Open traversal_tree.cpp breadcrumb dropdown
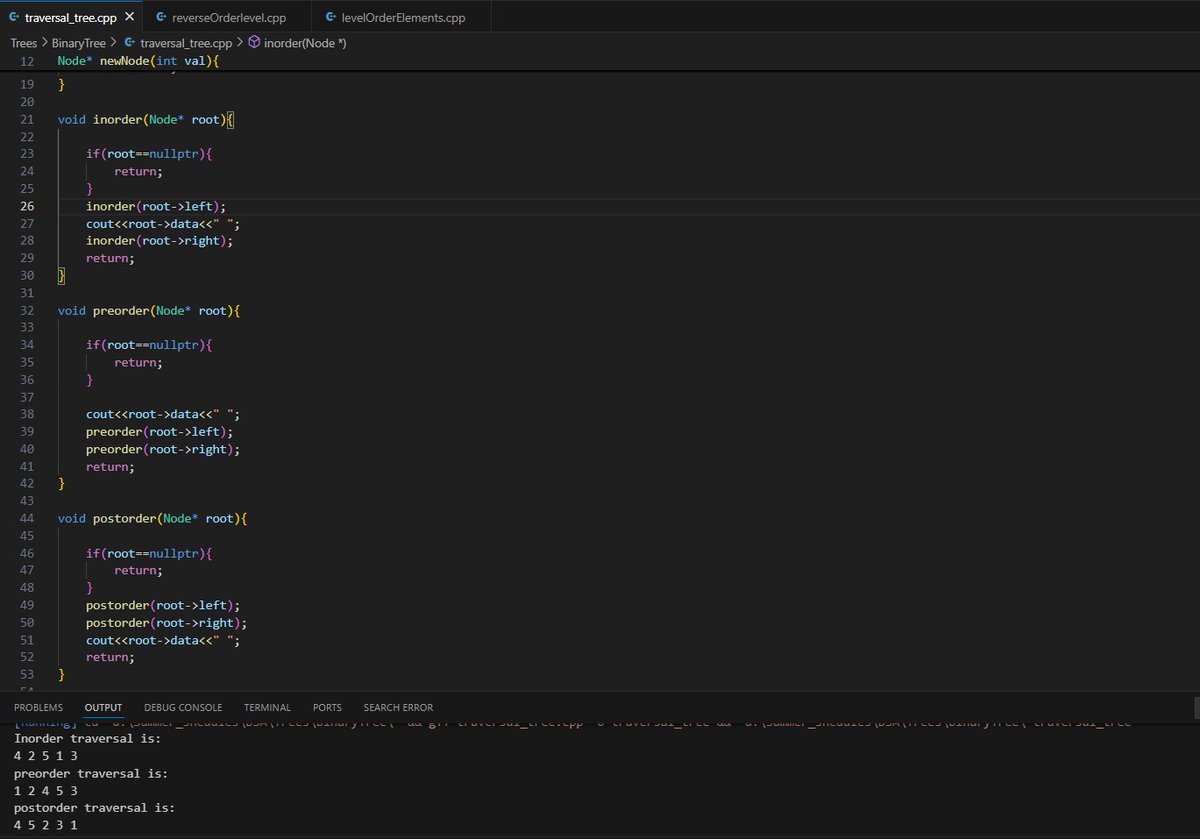Screen dimensions: 1200x839 [x=186, y=43]
